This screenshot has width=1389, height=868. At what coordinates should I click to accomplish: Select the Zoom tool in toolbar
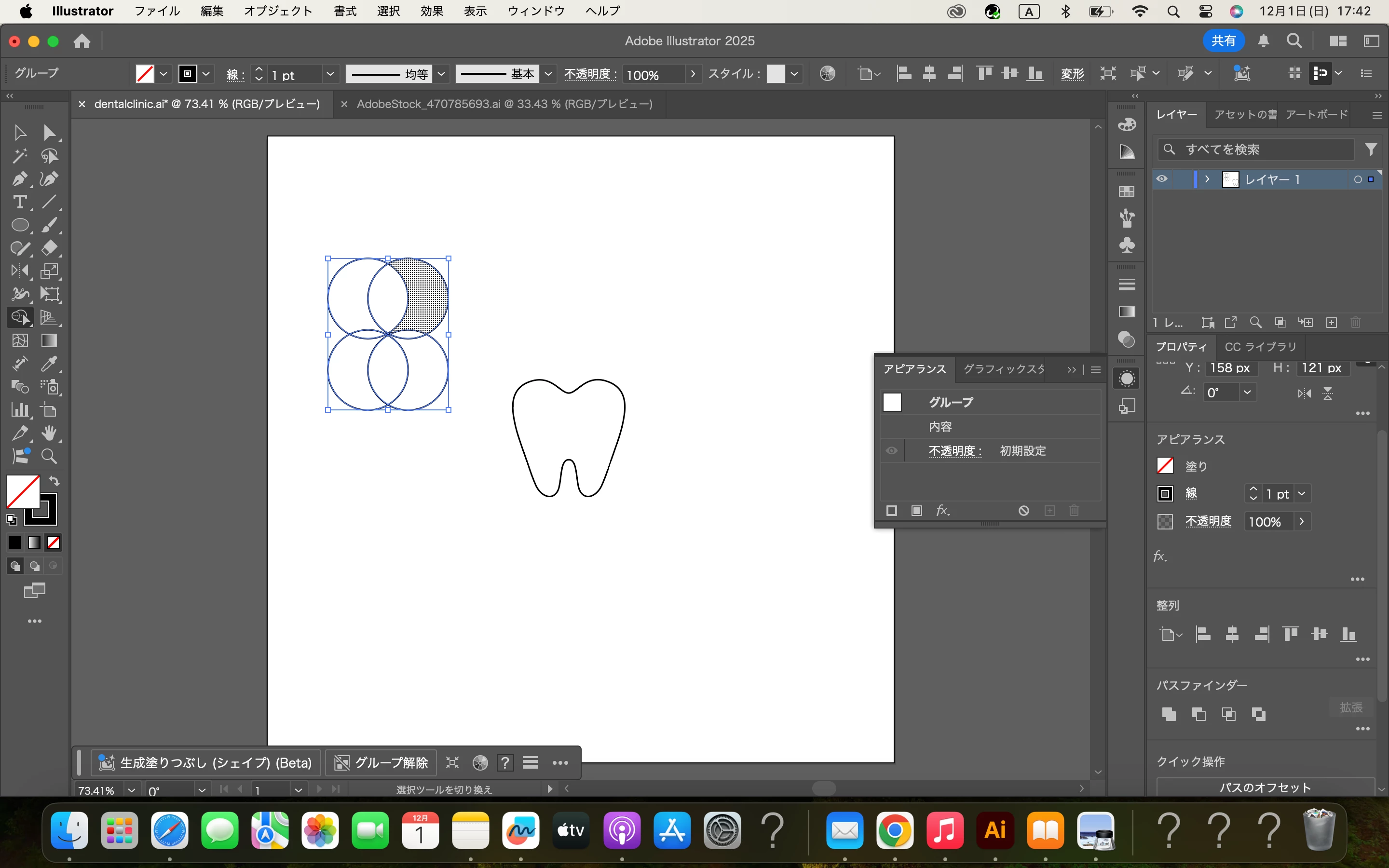[49, 456]
